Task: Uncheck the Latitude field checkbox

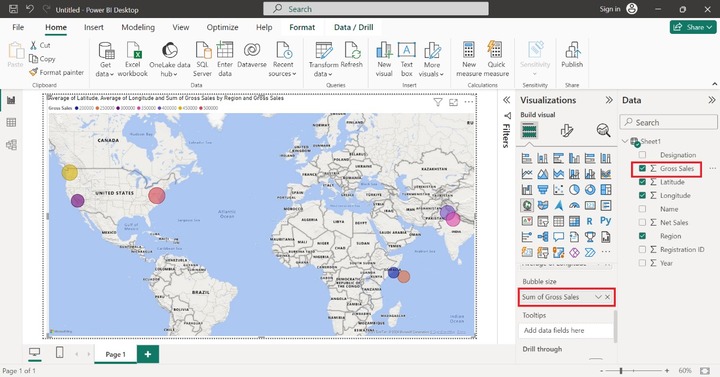Action: [x=642, y=182]
